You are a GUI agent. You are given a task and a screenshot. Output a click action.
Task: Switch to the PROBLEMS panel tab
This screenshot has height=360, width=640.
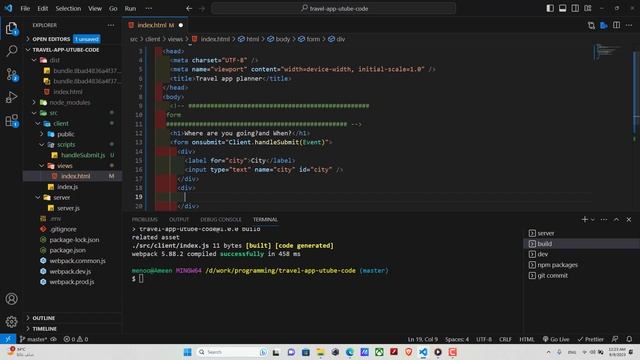(144, 220)
